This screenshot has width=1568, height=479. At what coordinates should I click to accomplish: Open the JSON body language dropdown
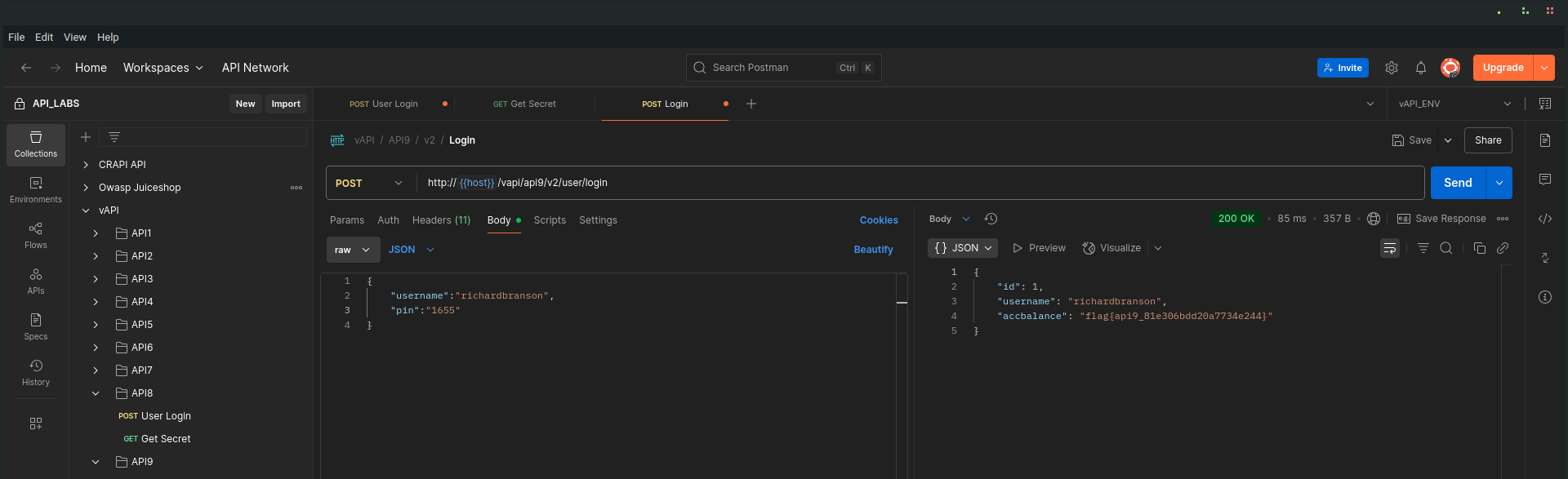pyautogui.click(x=411, y=250)
